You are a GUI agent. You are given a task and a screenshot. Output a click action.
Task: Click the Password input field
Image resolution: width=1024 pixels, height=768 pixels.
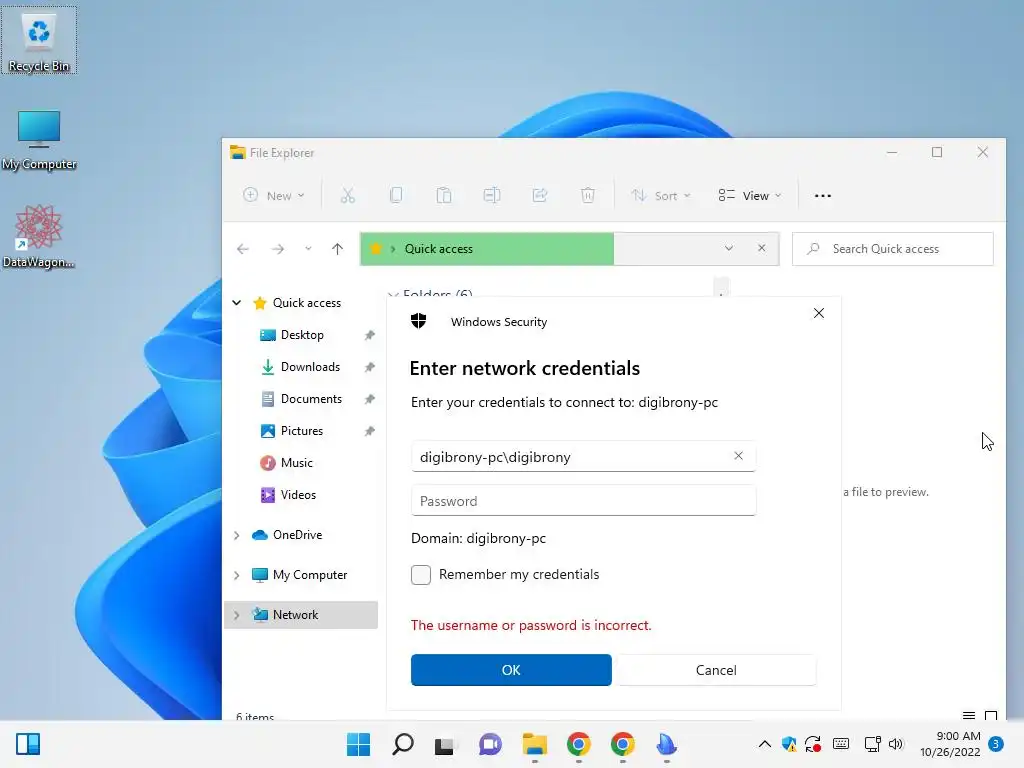tap(584, 501)
